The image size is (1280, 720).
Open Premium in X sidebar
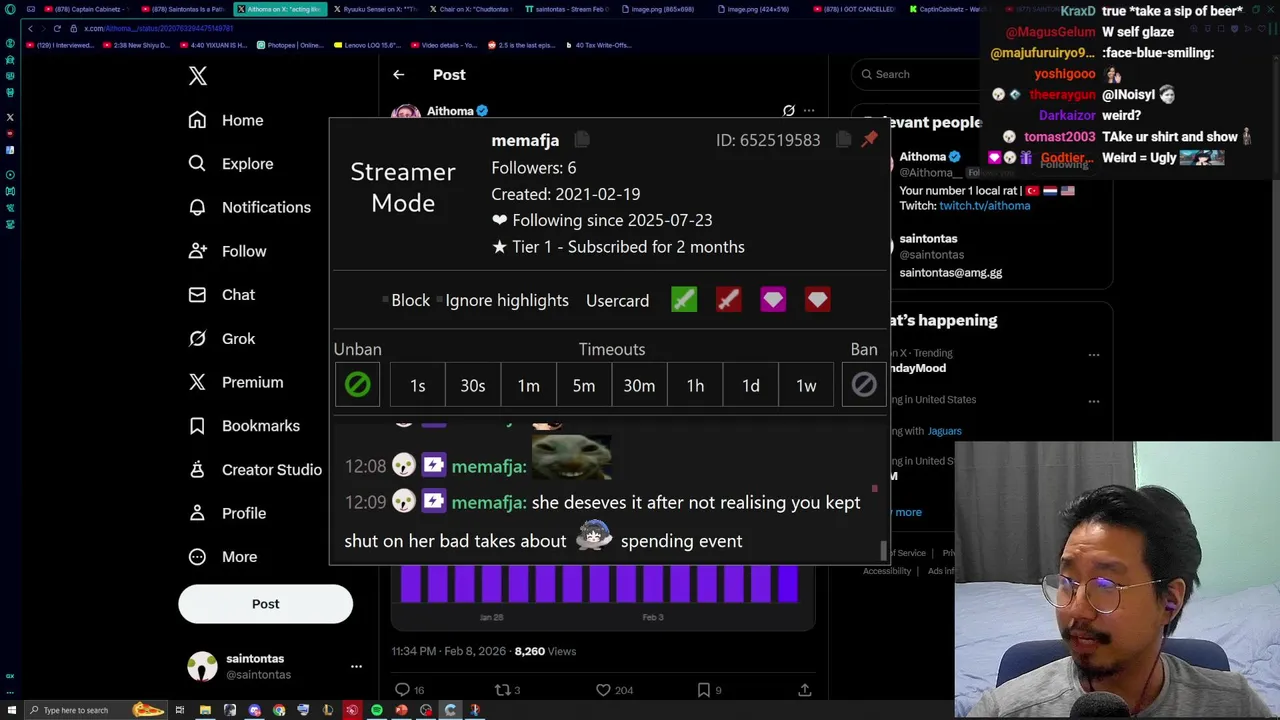point(236,382)
